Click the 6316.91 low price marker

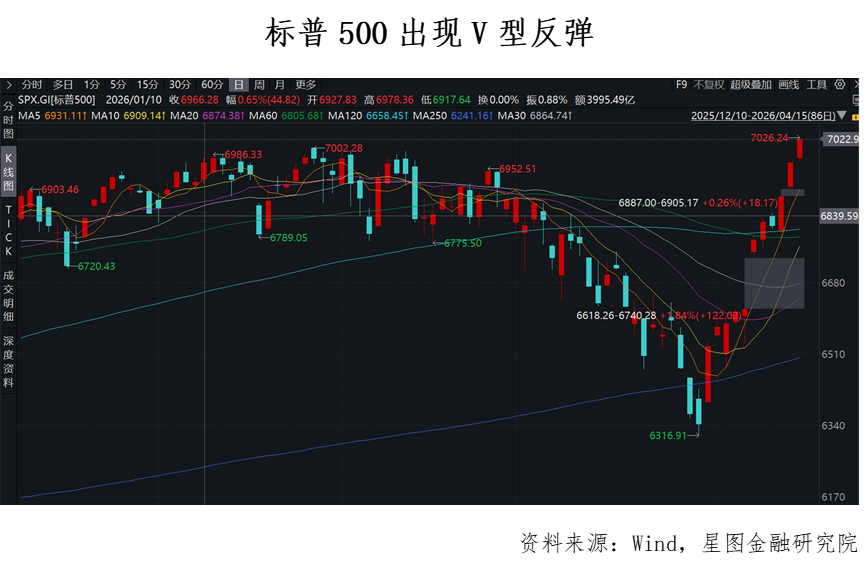(669, 436)
